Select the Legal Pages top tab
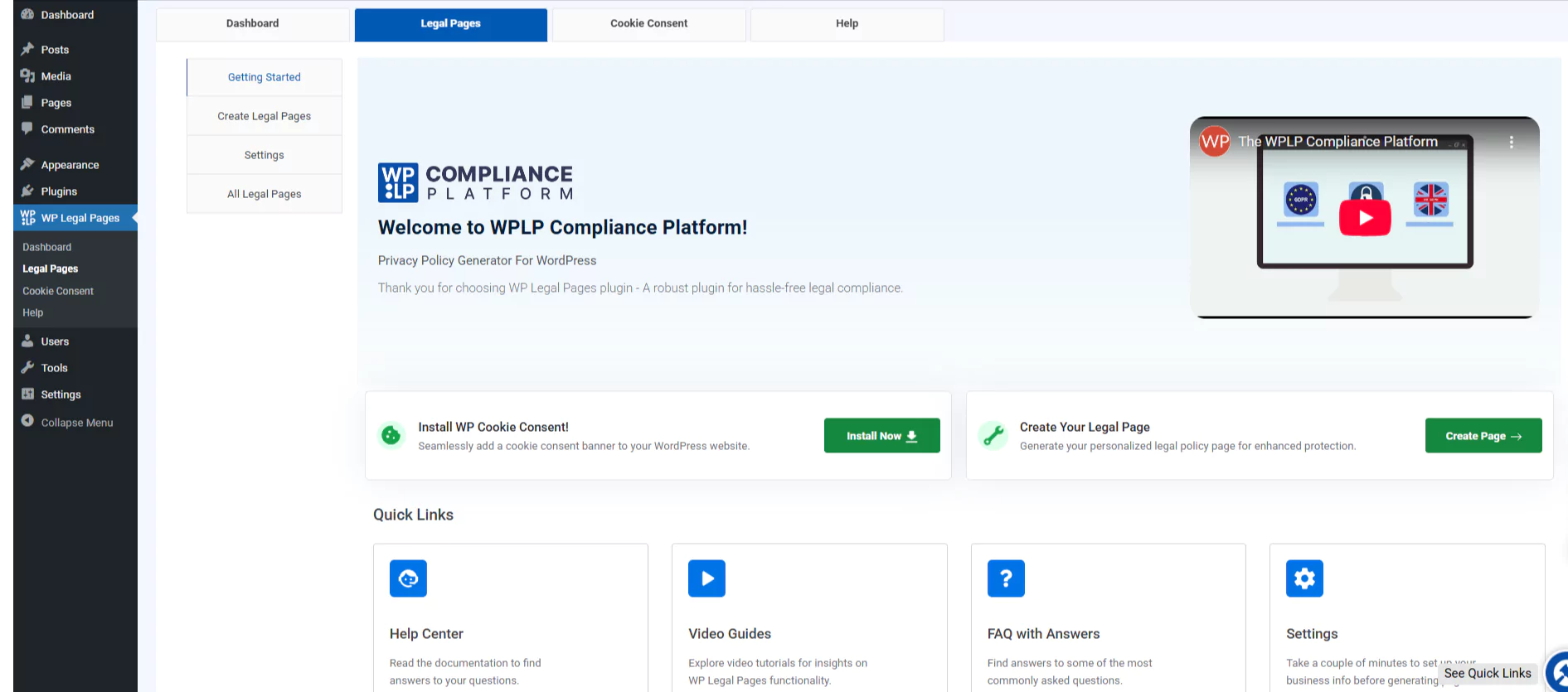 [x=450, y=23]
